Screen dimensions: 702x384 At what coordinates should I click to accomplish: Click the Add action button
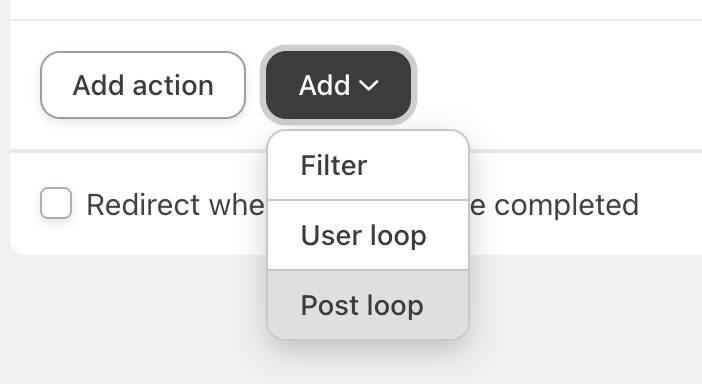click(143, 85)
